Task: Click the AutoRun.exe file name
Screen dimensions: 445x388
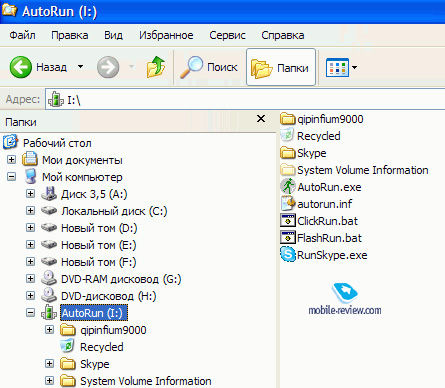Action: pyautogui.click(x=329, y=187)
